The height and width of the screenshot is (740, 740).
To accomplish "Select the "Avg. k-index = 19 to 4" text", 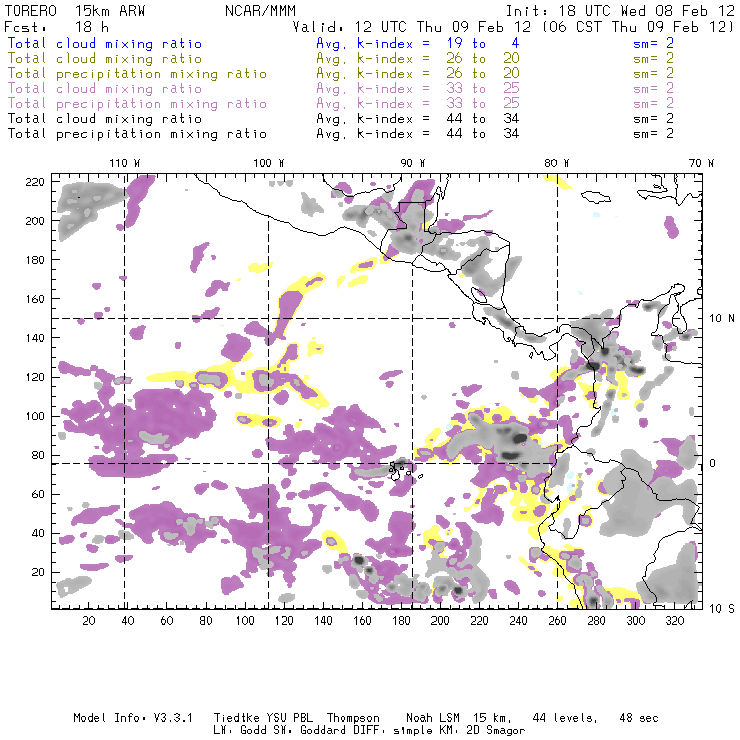I will click(x=418, y=43).
